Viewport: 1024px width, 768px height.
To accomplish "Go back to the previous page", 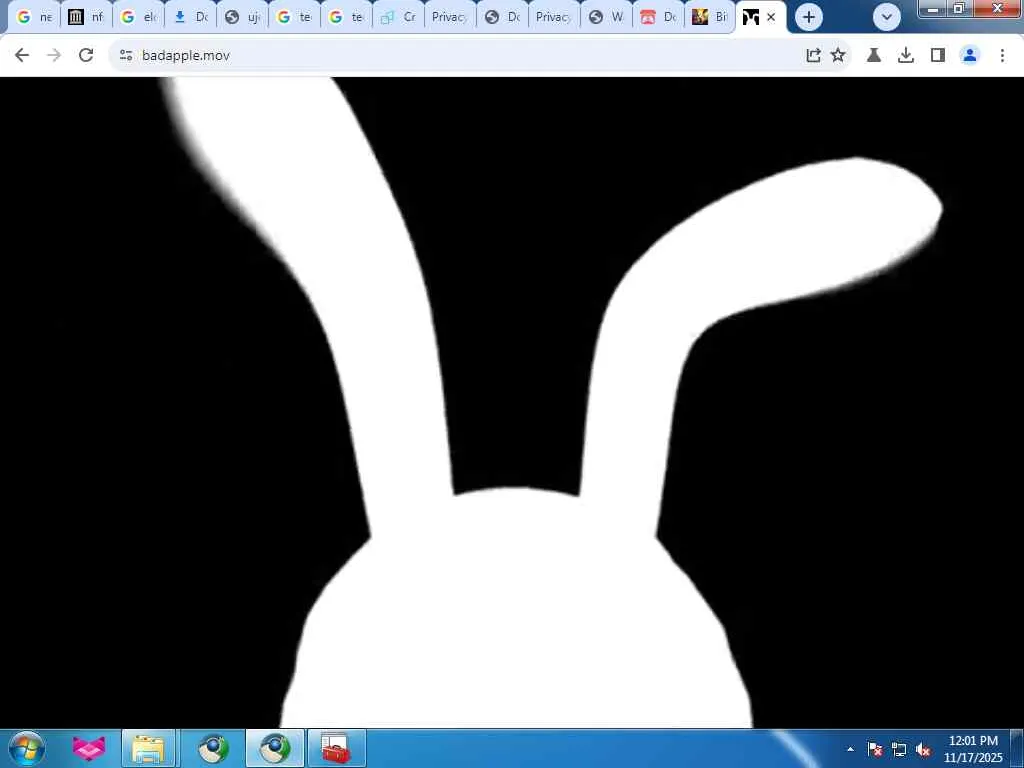I will coord(22,56).
